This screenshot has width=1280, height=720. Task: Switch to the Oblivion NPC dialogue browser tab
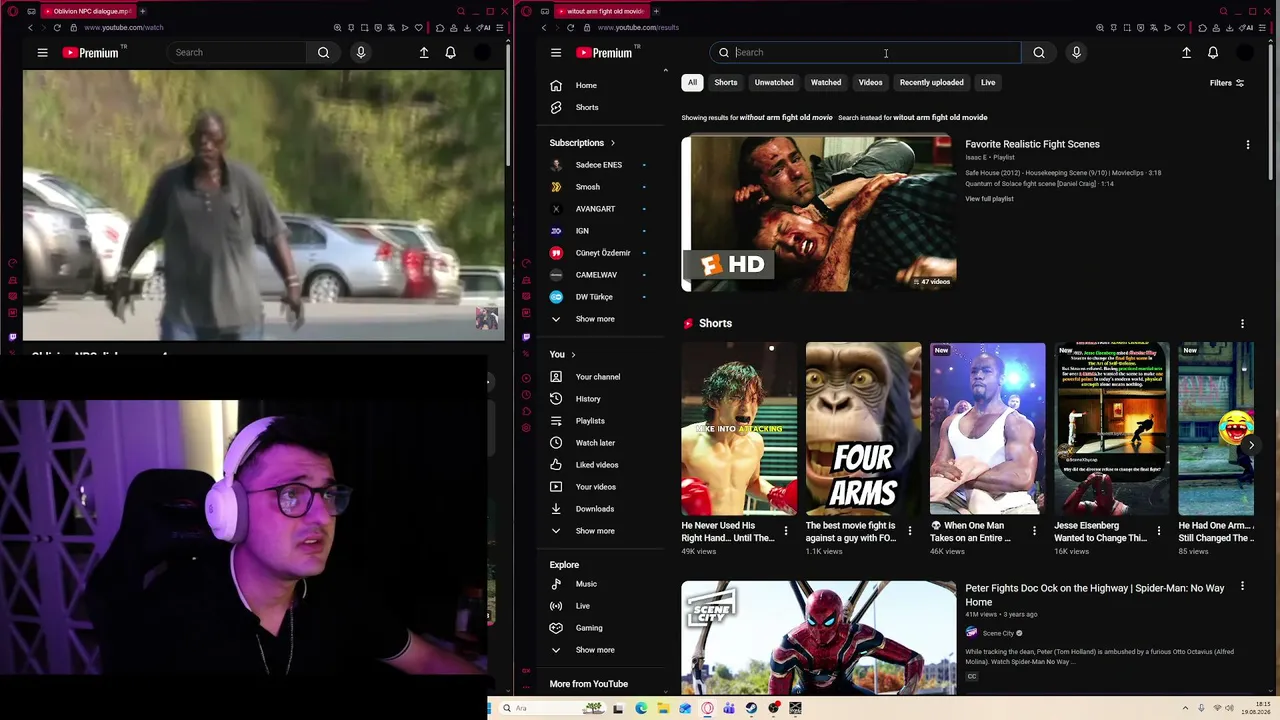(88, 11)
